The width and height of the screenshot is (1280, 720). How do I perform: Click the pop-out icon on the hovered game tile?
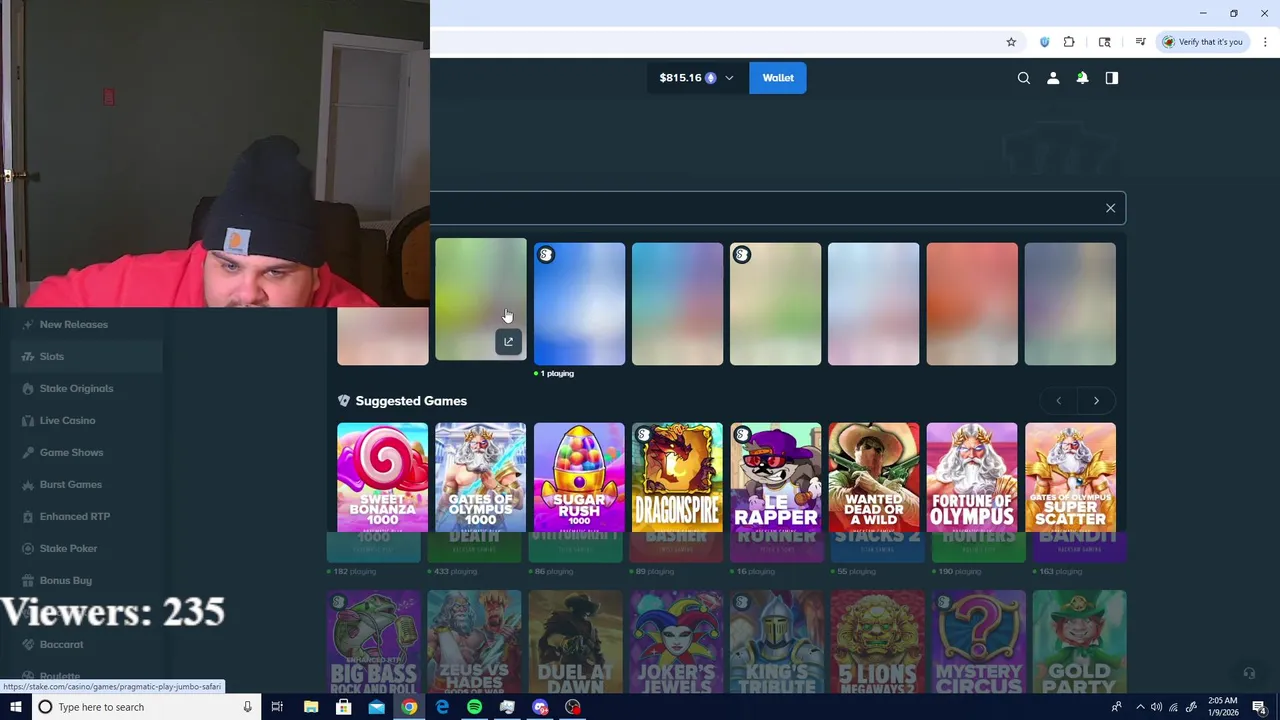coord(508,342)
